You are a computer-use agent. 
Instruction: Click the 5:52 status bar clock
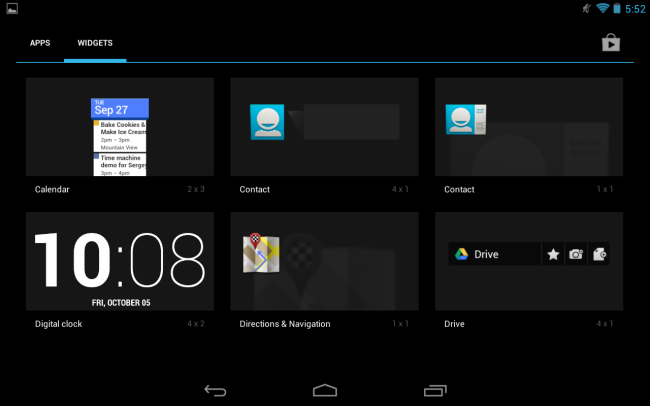tap(635, 9)
